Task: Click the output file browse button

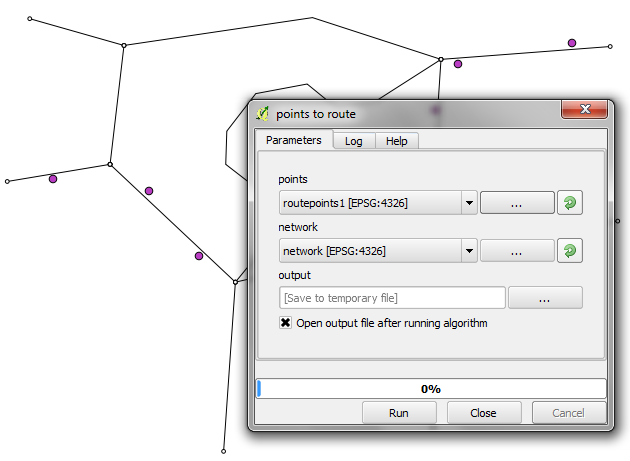Action: point(545,298)
